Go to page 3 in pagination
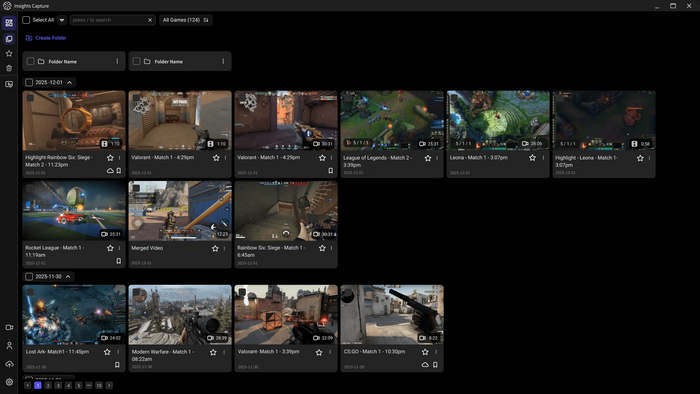The height and width of the screenshot is (394, 700). (x=58, y=385)
